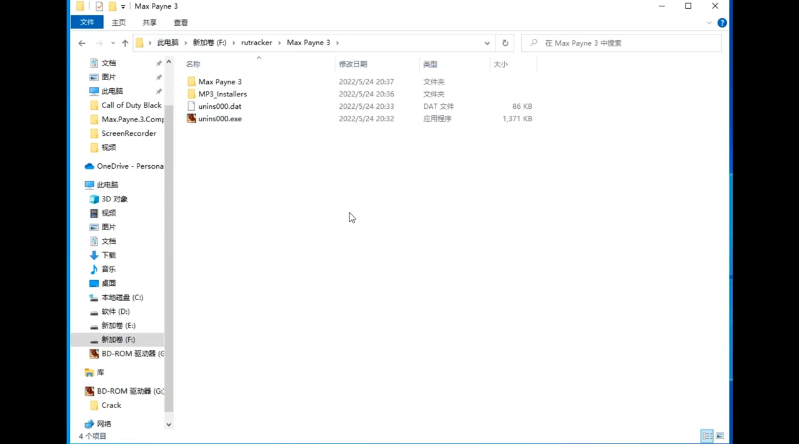Open 视频 under 此电脑
The width and height of the screenshot is (799, 444).
109,213
